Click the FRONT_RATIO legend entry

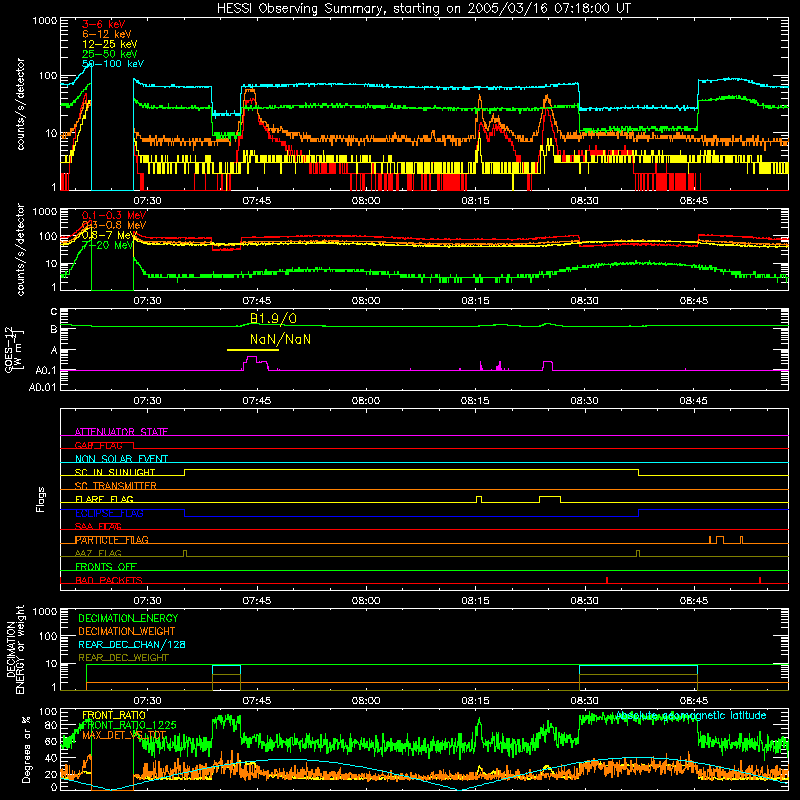click(114, 715)
